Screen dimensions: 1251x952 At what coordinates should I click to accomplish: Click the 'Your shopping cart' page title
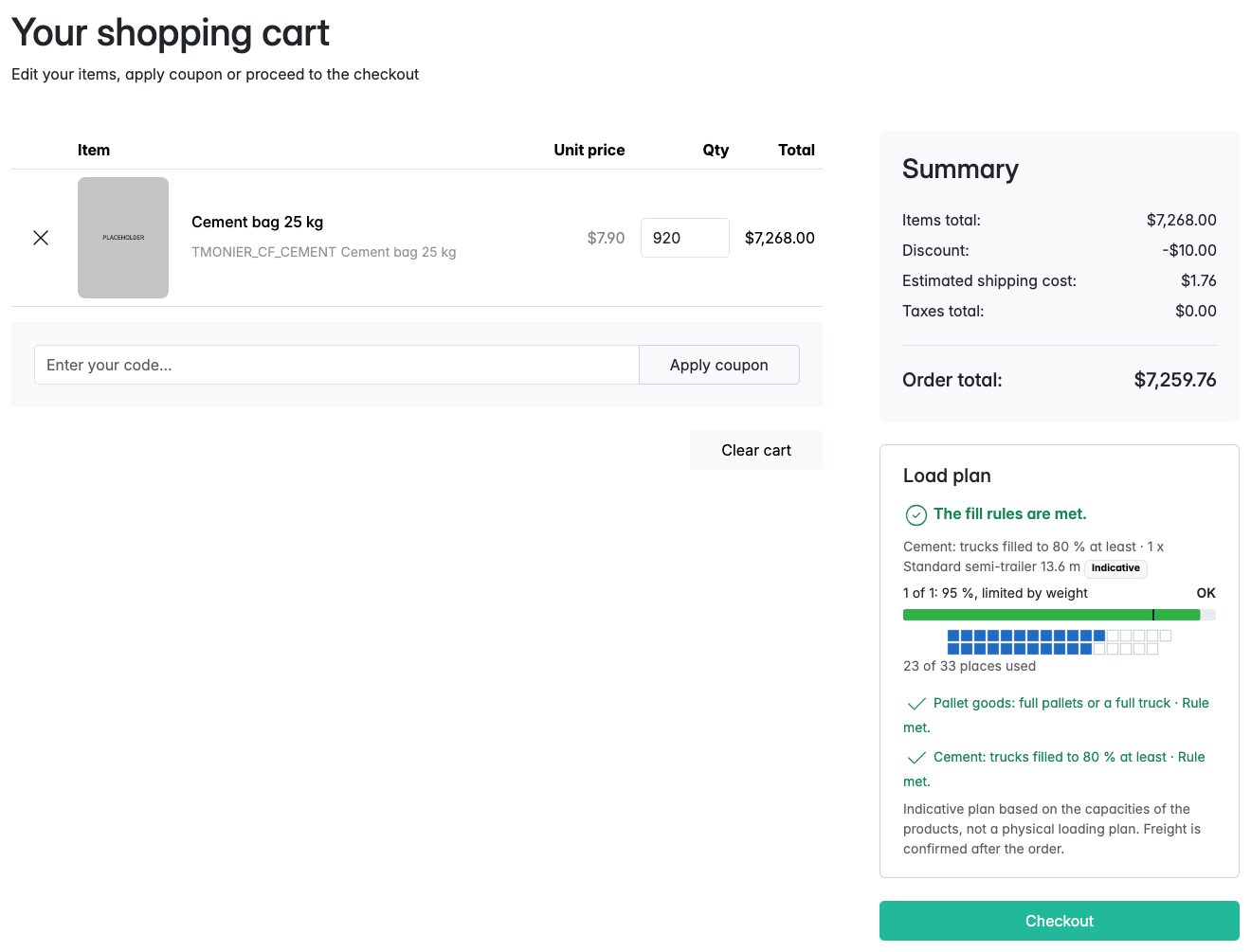pyautogui.click(x=171, y=32)
